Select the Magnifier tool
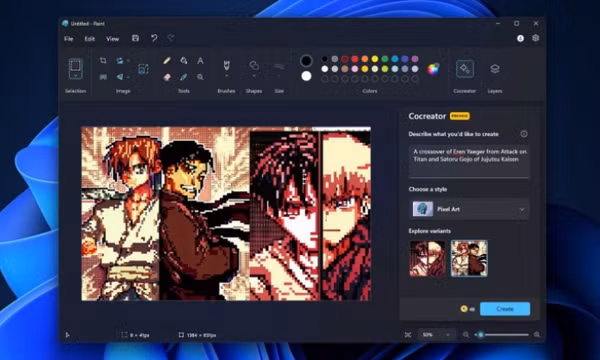The height and width of the screenshot is (360, 600). pyautogui.click(x=200, y=77)
